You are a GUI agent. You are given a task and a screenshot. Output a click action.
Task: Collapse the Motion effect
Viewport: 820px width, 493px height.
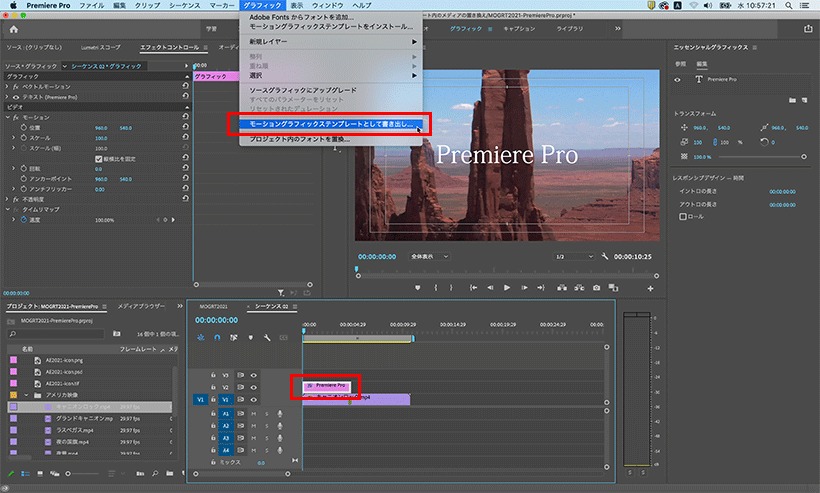tap(7, 117)
